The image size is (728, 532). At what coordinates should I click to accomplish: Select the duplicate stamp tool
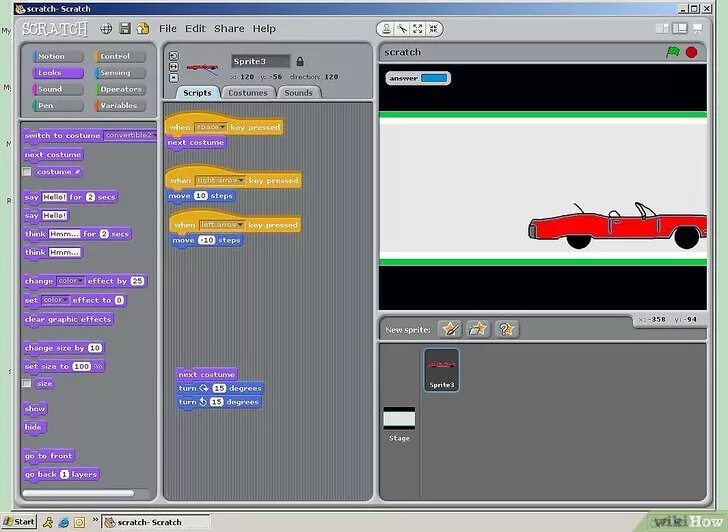point(386,29)
